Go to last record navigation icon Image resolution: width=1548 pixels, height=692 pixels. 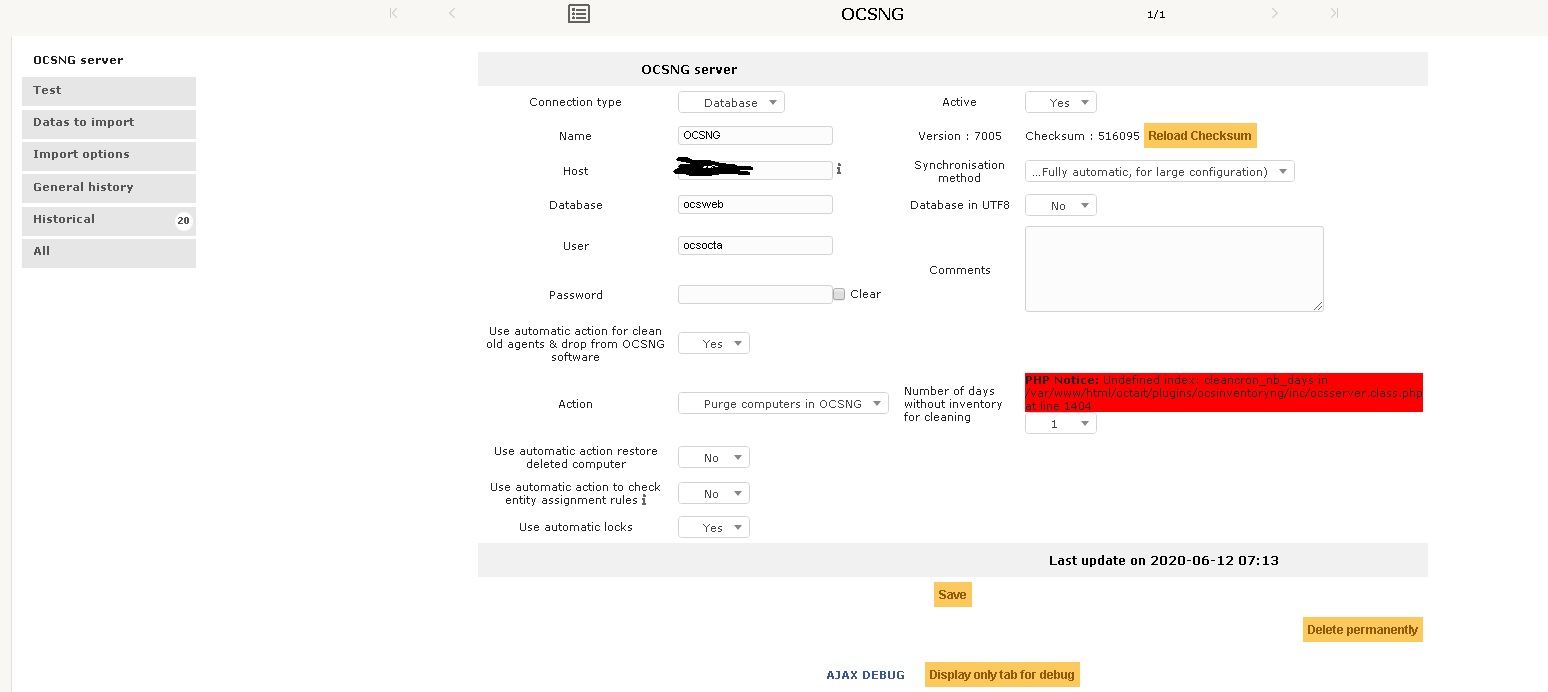click(1334, 14)
